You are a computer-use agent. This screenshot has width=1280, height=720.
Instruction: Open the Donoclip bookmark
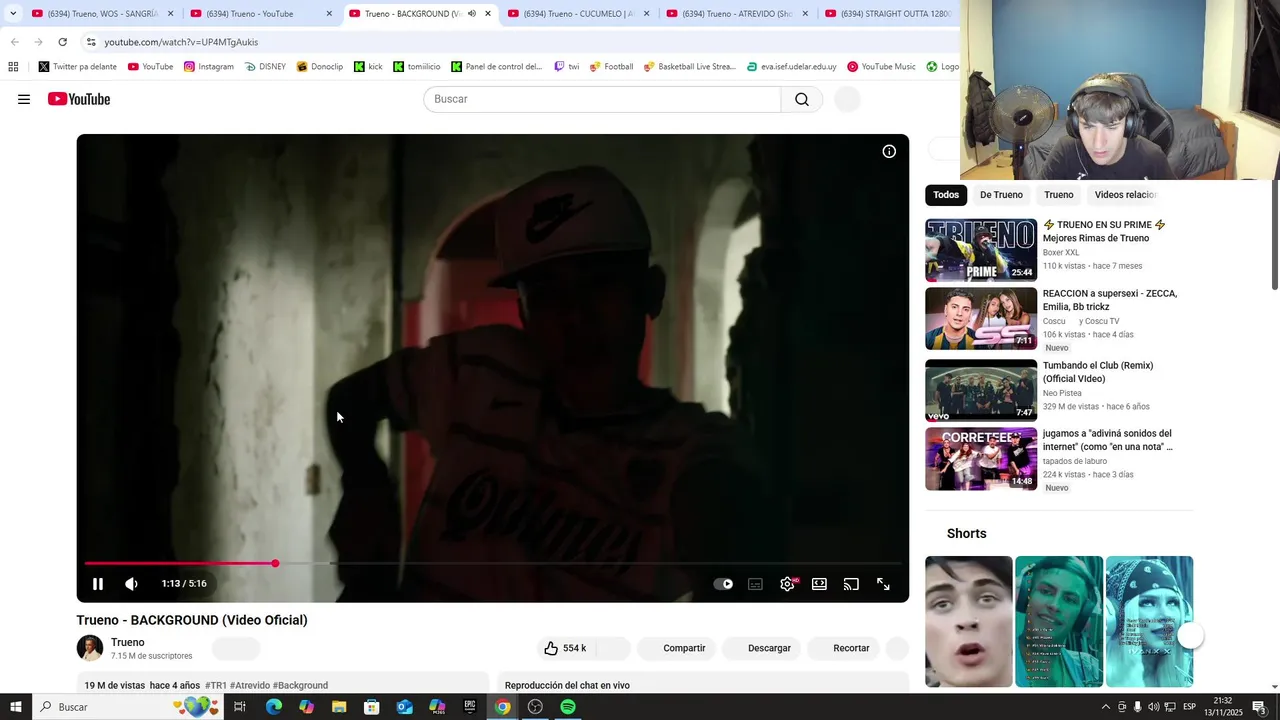tap(319, 67)
